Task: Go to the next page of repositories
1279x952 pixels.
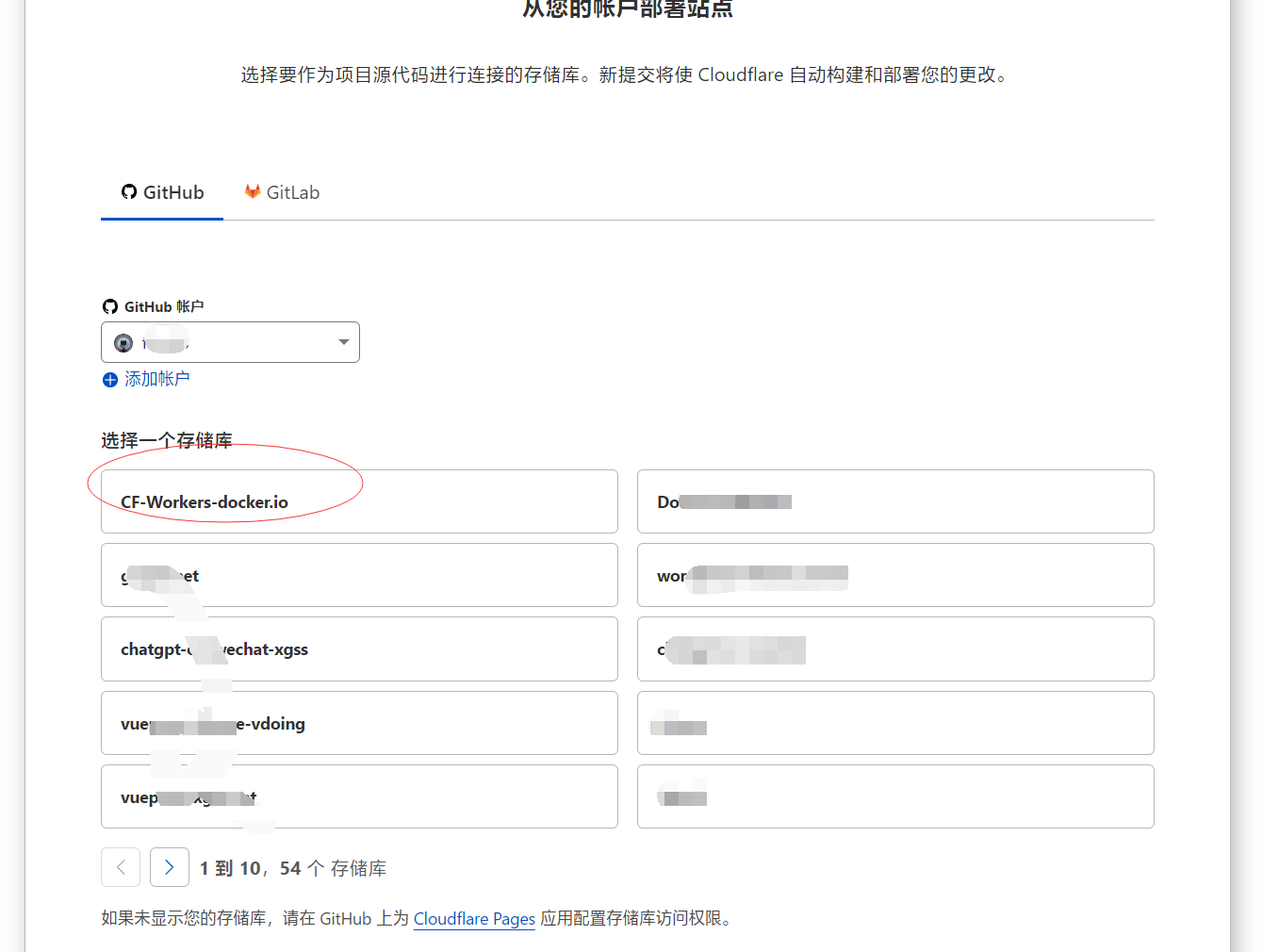Action: click(x=170, y=867)
